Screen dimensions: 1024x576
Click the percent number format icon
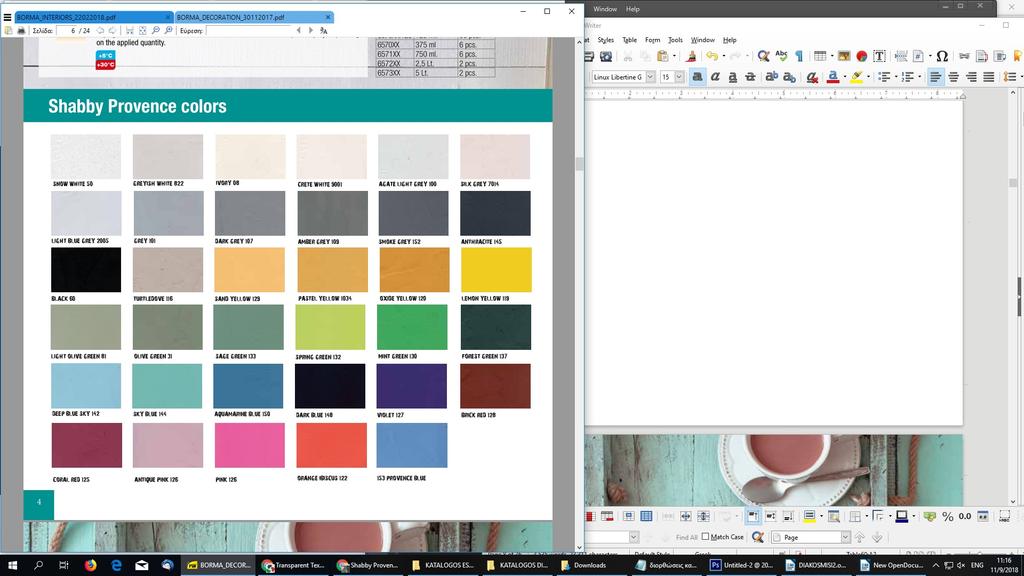click(x=948, y=517)
